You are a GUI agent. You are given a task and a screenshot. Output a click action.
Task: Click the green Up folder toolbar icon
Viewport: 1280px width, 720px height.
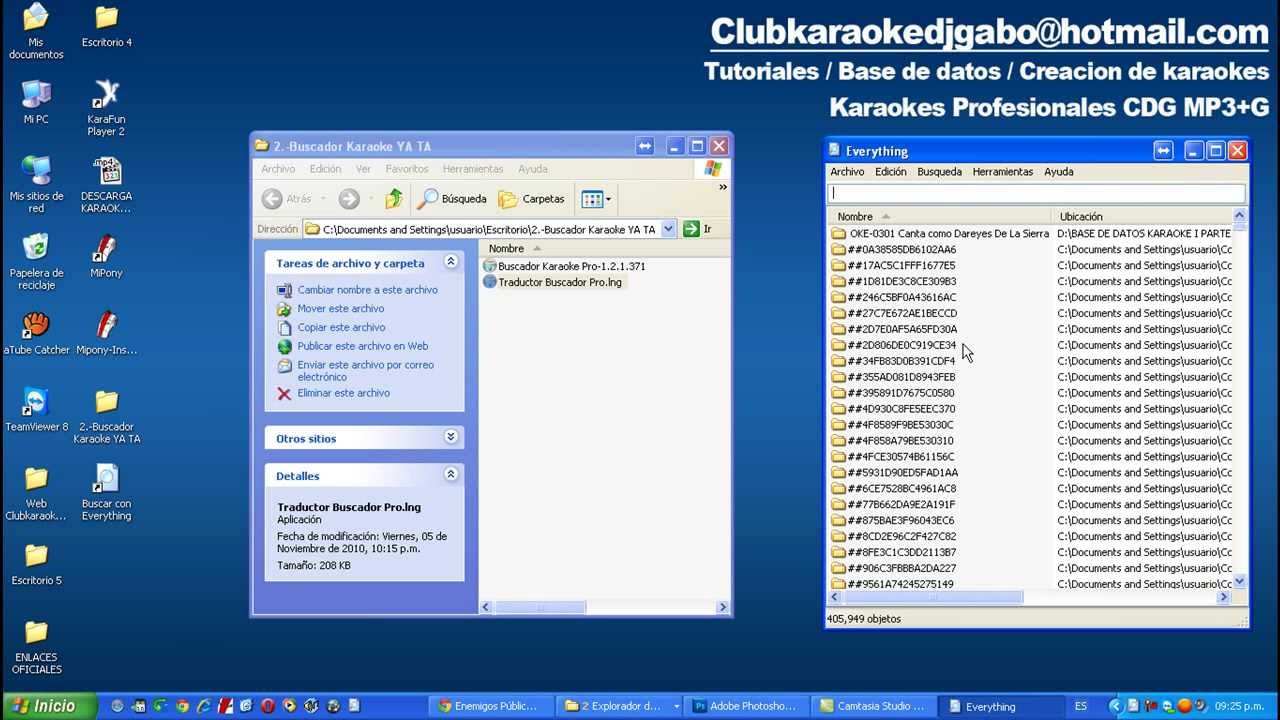[x=394, y=199]
